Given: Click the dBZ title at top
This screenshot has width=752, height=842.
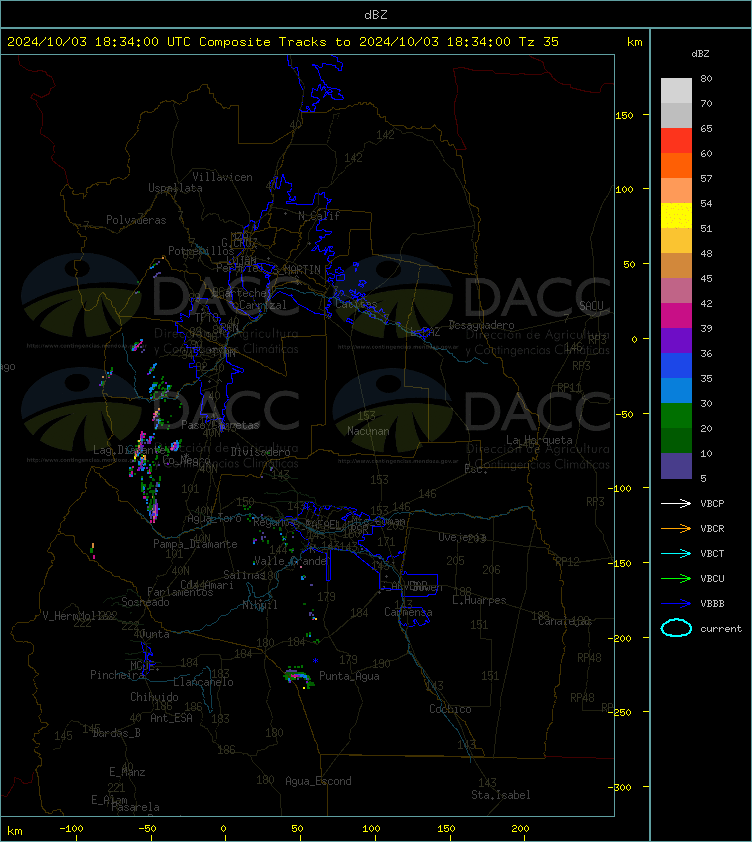Looking at the screenshot, I should [x=375, y=15].
